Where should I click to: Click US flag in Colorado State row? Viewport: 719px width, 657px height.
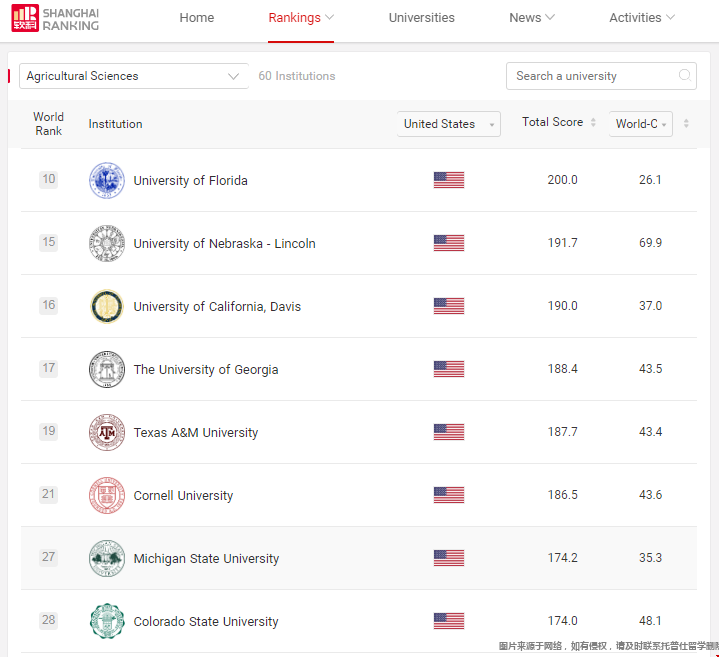449,621
